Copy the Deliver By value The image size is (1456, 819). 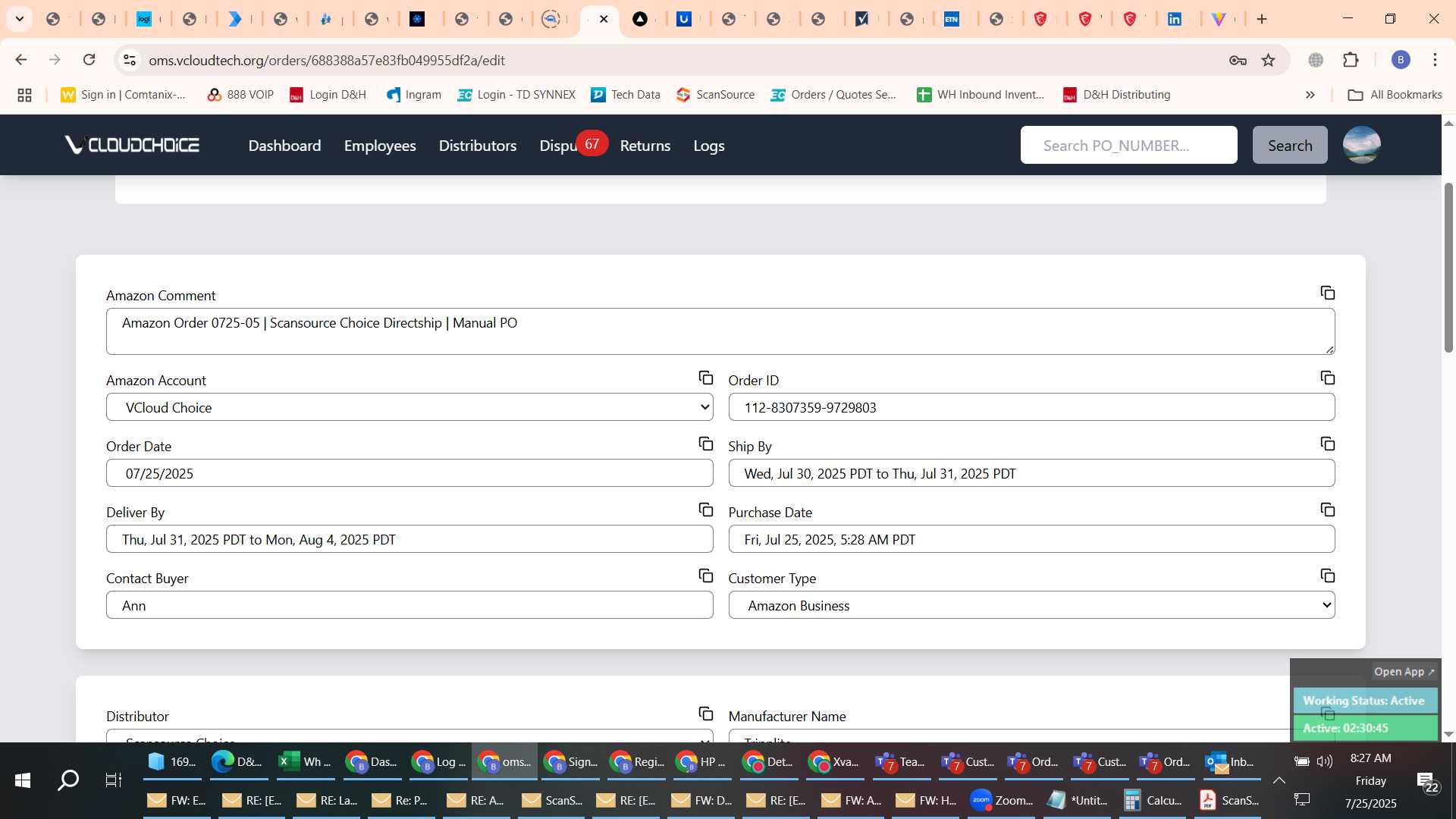pyautogui.click(x=705, y=510)
